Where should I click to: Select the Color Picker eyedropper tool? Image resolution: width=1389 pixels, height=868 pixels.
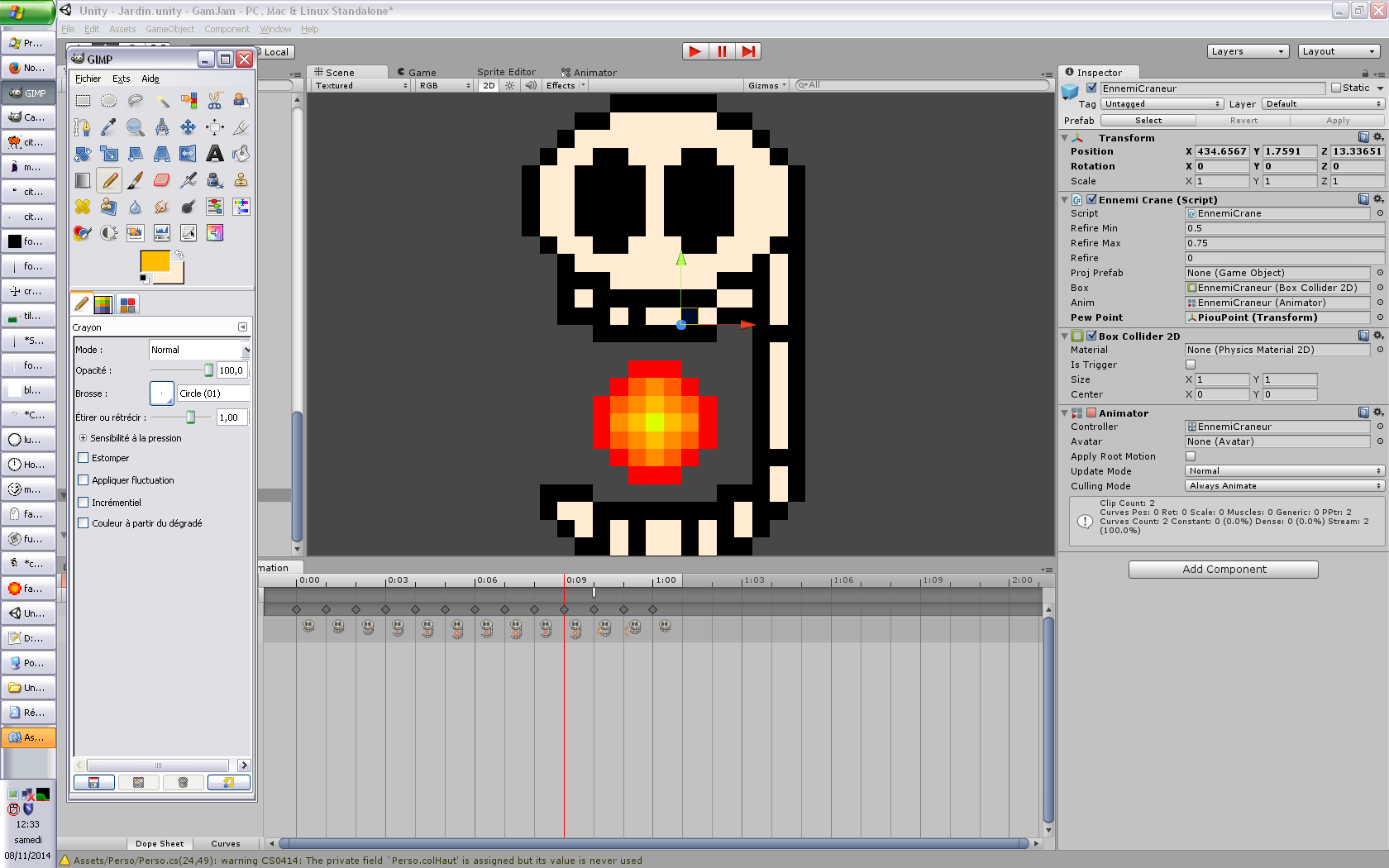tap(109, 127)
